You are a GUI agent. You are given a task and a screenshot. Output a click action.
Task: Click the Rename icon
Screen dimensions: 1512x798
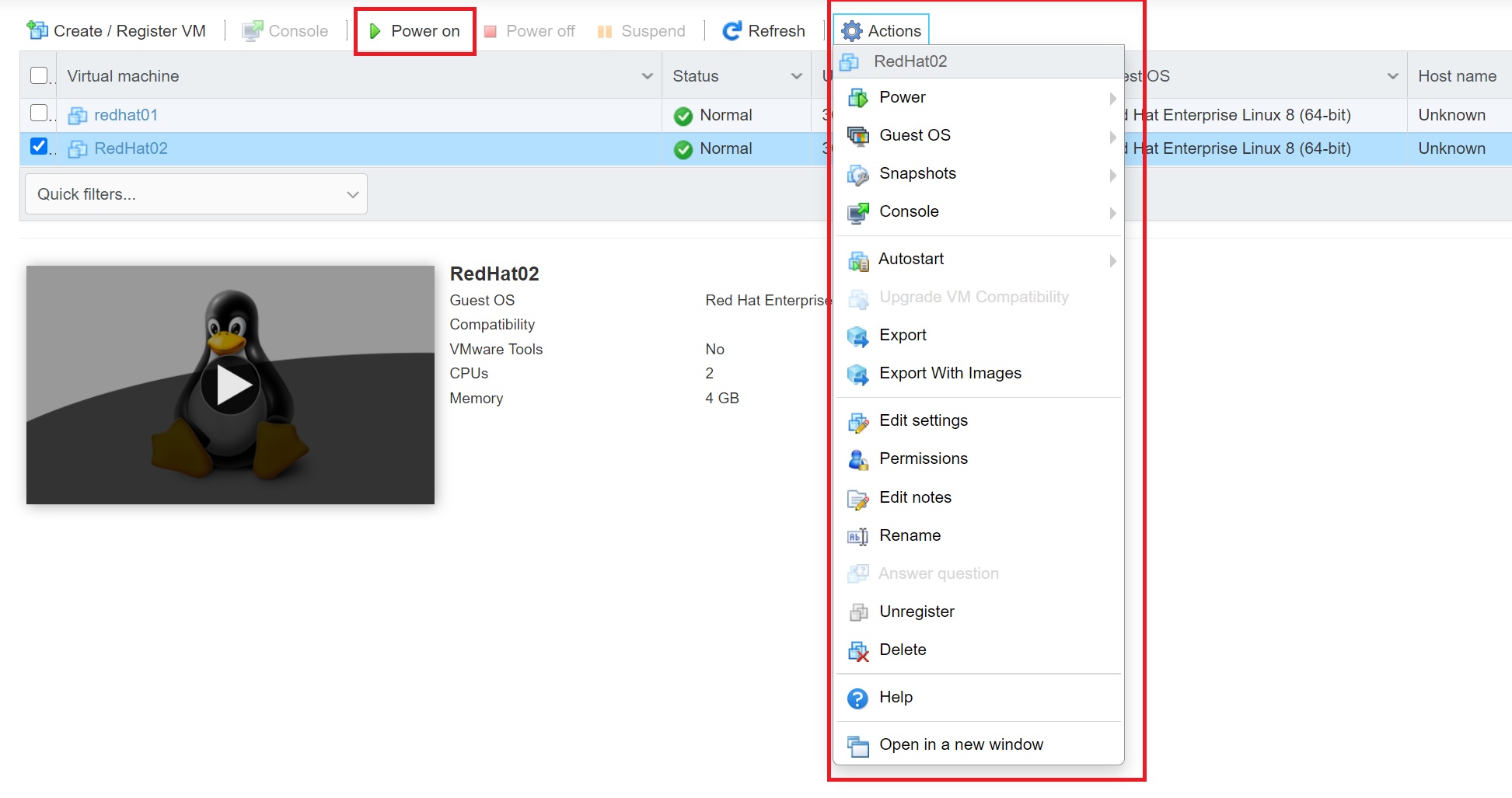[858, 536]
